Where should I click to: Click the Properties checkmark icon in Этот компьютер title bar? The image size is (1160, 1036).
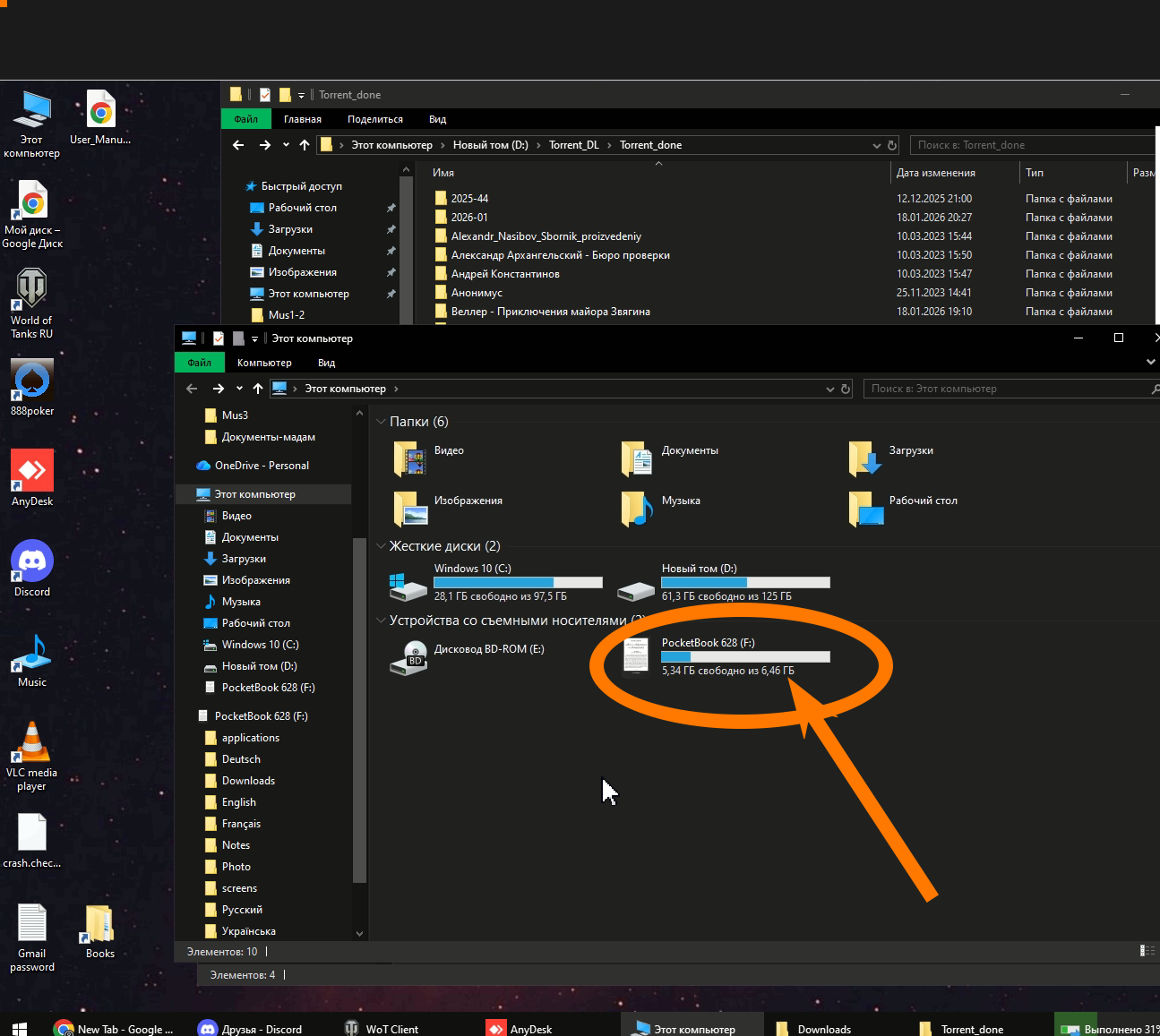[219, 338]
